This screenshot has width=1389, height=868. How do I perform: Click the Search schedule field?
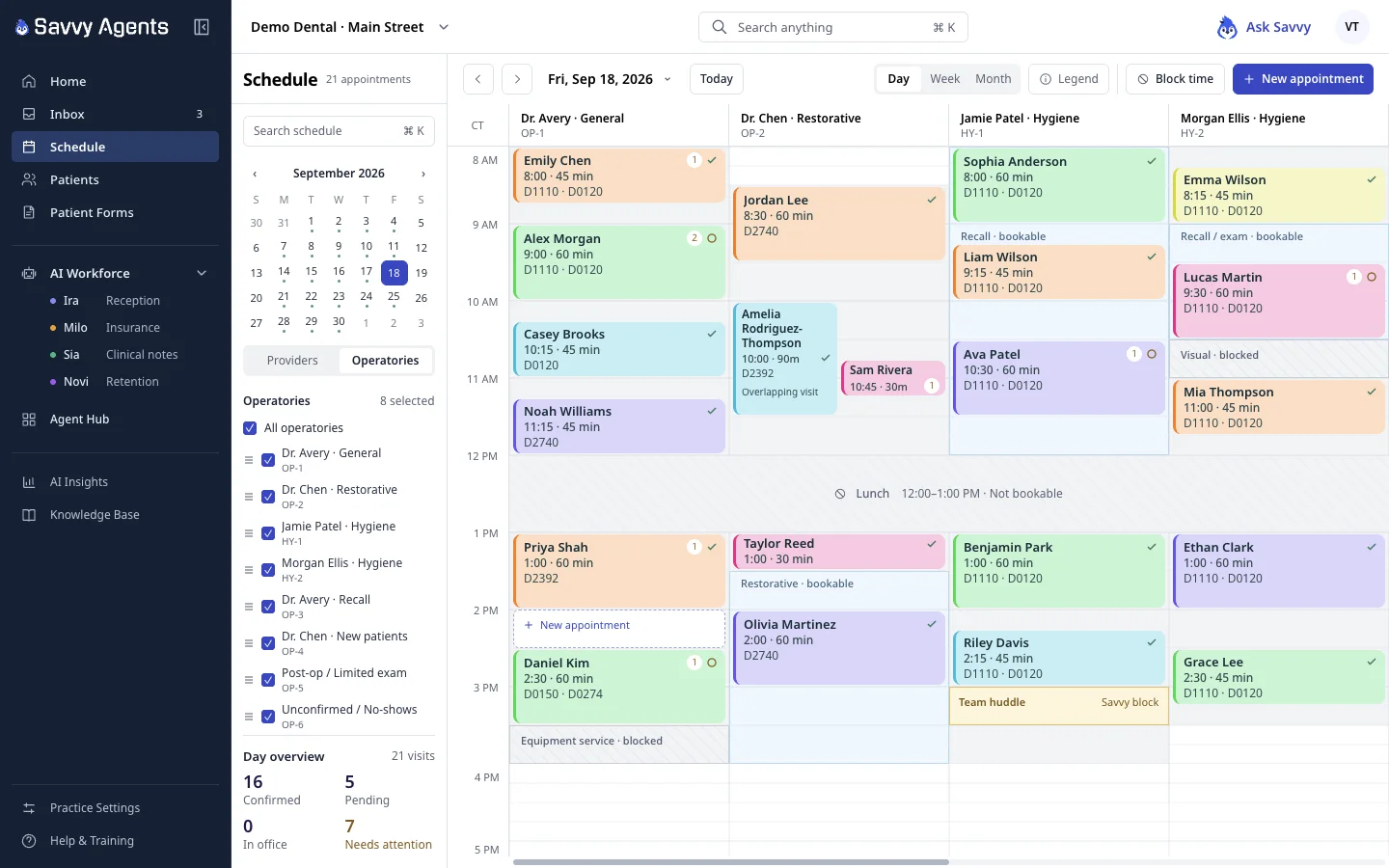(339, 131)
